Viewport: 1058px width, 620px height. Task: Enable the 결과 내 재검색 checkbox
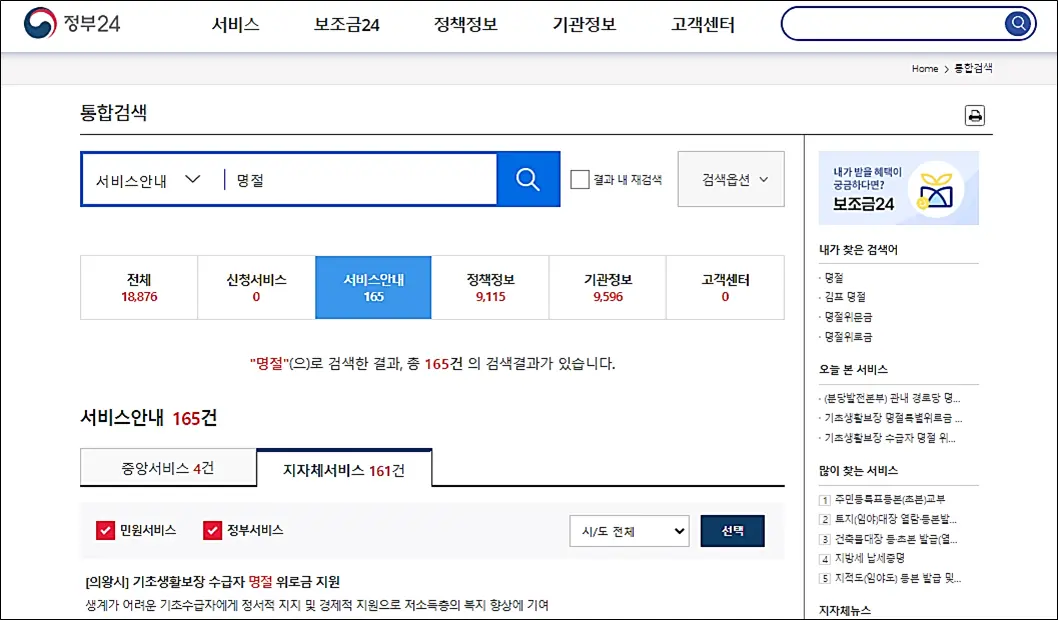[x=579, y=179]
